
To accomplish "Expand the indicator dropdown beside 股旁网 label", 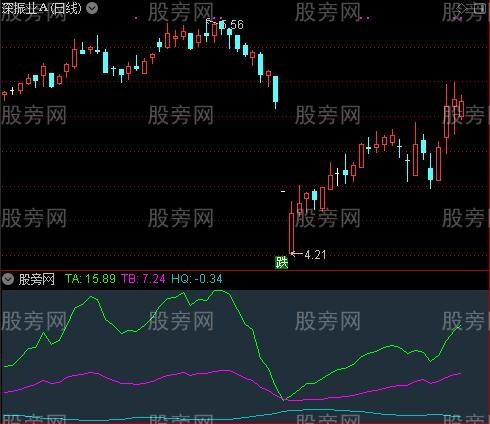I will click(x=8, y=279).
